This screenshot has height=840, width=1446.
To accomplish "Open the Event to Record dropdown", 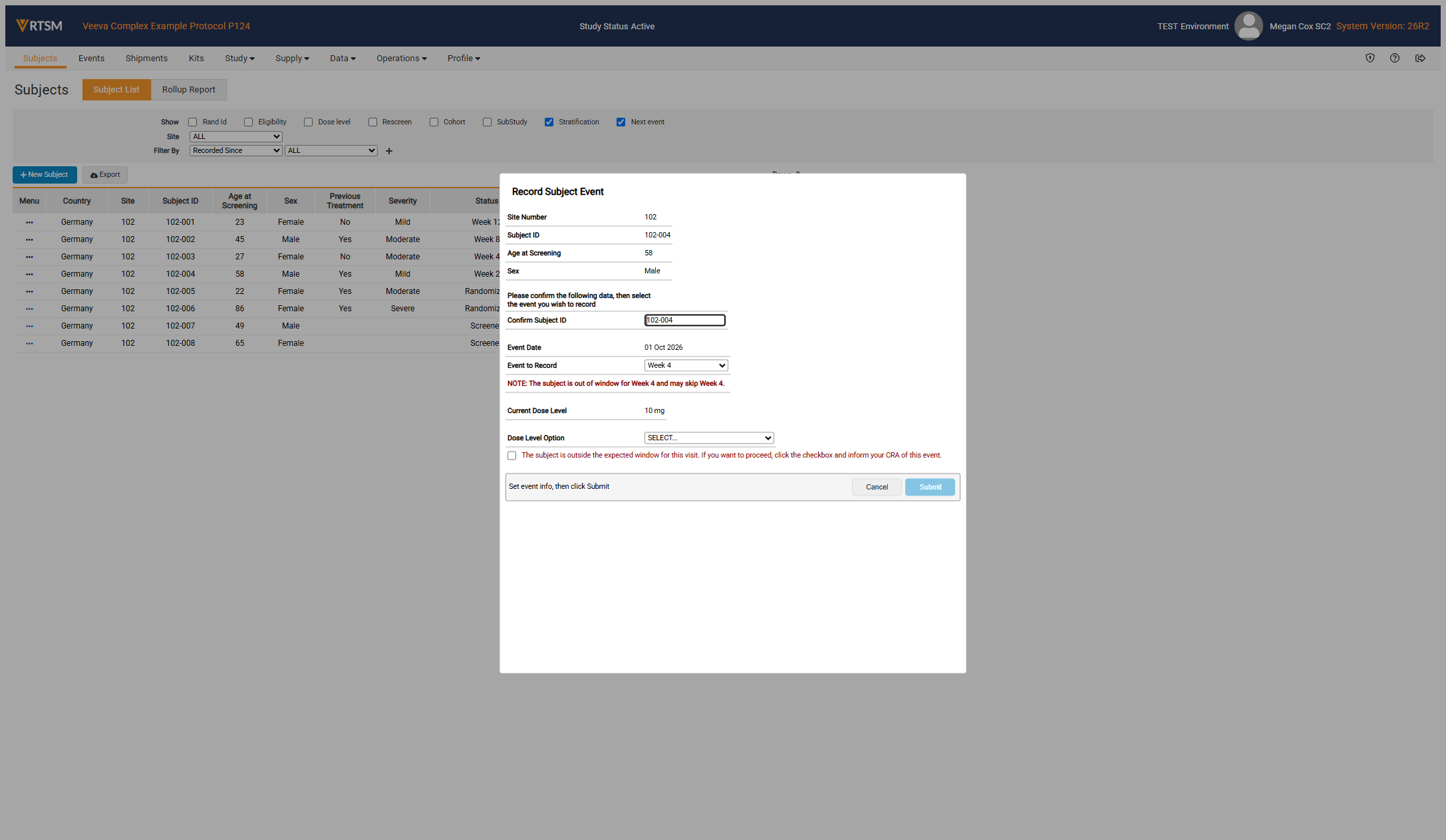I will point(686,366).
